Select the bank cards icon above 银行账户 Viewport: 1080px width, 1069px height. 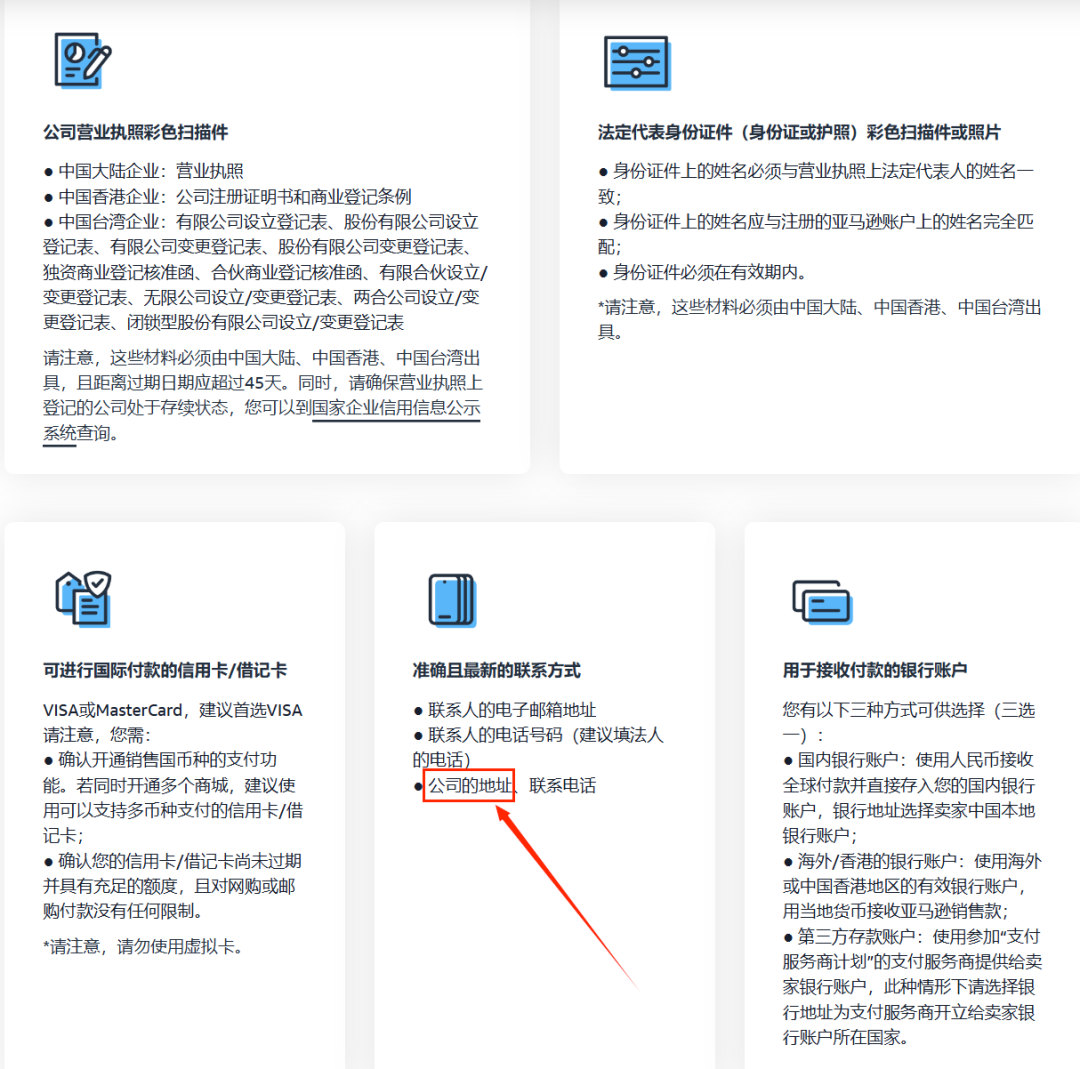822,600
